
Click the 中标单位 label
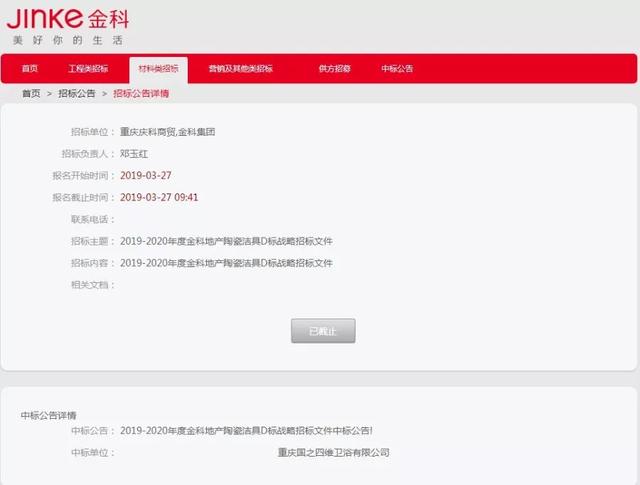tap(93, 452)
